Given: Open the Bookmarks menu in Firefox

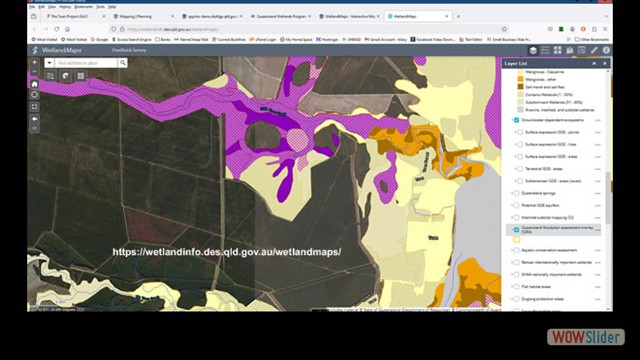Looking at the screenshot, I should click(x=83, y=7).
